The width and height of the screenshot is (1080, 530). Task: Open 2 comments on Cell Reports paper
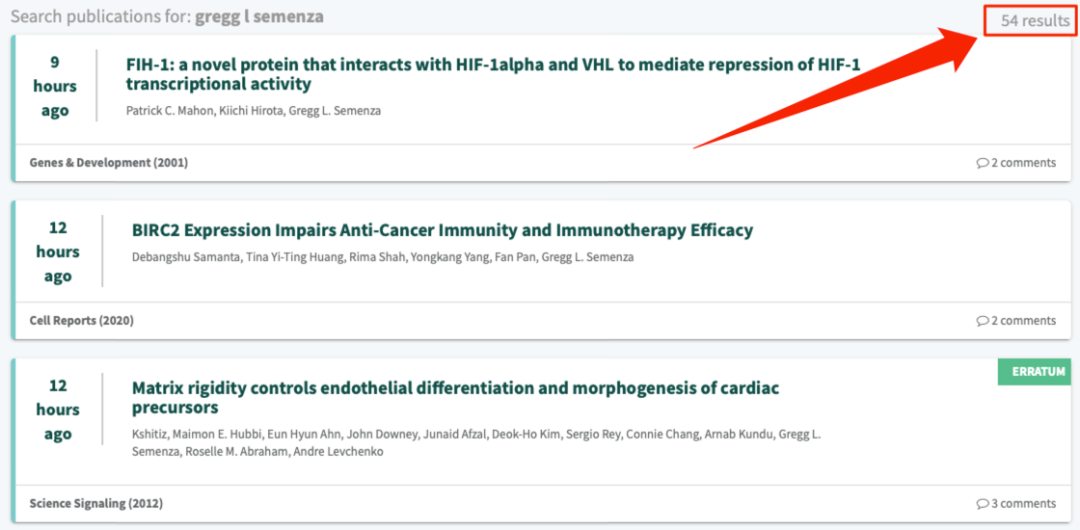coord(1016,321)
